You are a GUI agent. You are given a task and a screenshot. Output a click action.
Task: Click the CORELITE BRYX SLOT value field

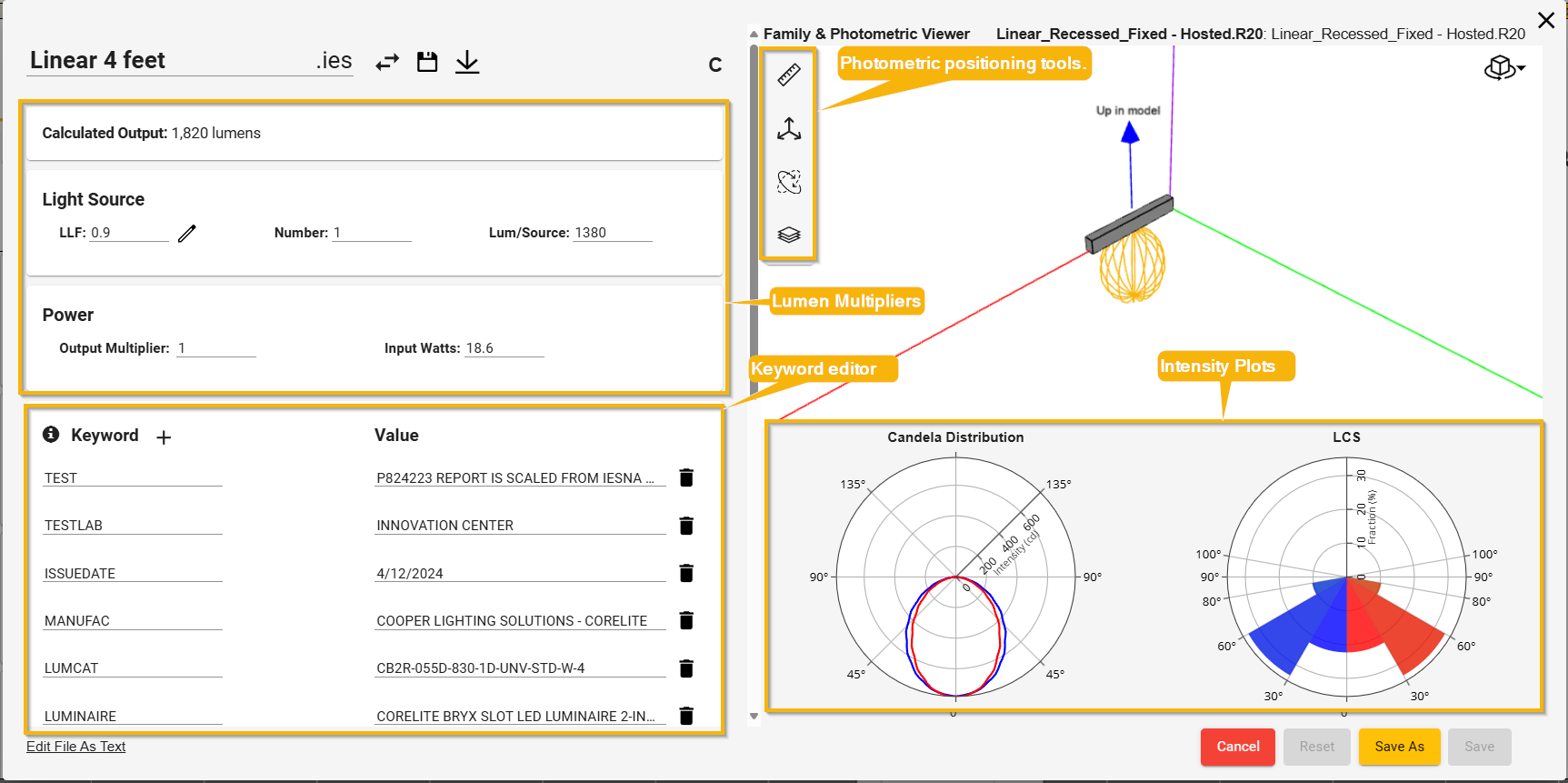tap(520, 717)
